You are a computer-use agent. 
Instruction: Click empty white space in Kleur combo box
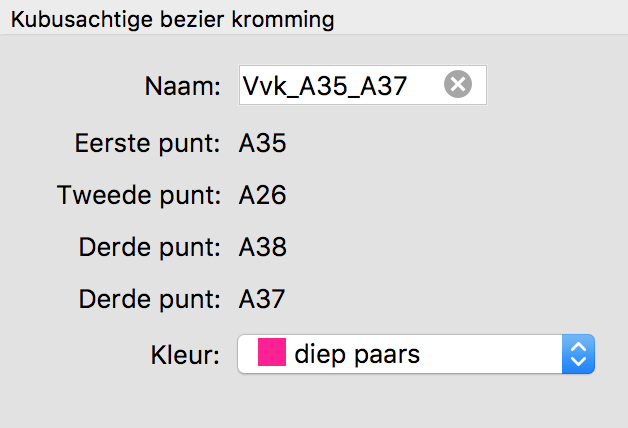(489, 354)
